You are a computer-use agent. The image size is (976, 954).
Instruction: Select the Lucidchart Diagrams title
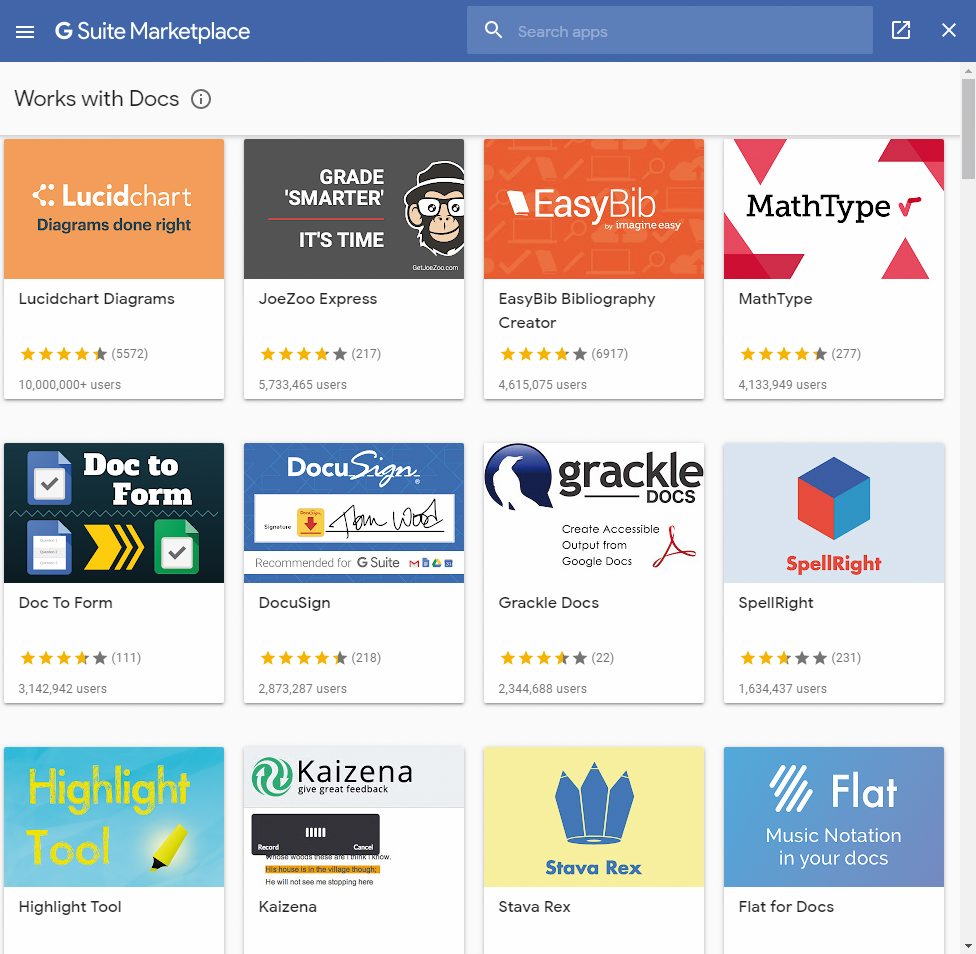pyautogui.click(x=96, y=299)
